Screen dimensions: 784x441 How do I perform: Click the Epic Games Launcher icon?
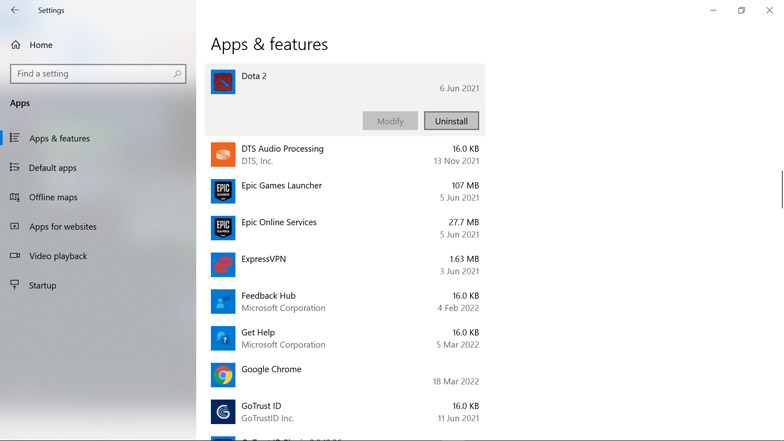223,192
